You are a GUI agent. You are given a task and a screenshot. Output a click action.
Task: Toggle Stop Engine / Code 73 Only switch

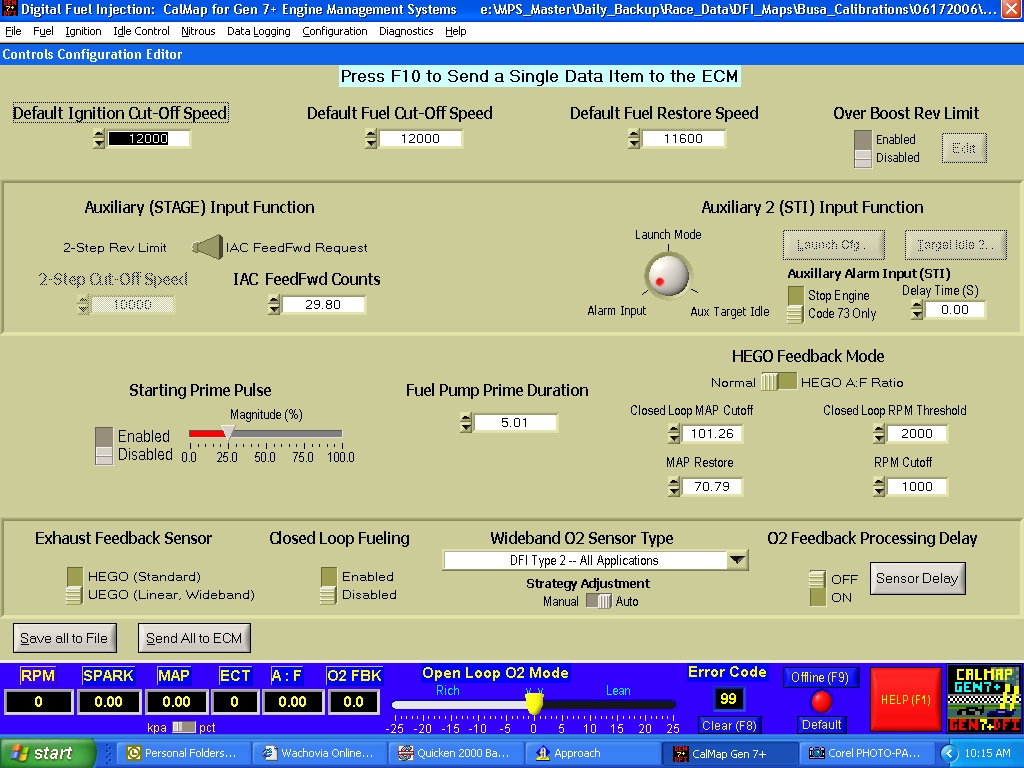(795, 304)
